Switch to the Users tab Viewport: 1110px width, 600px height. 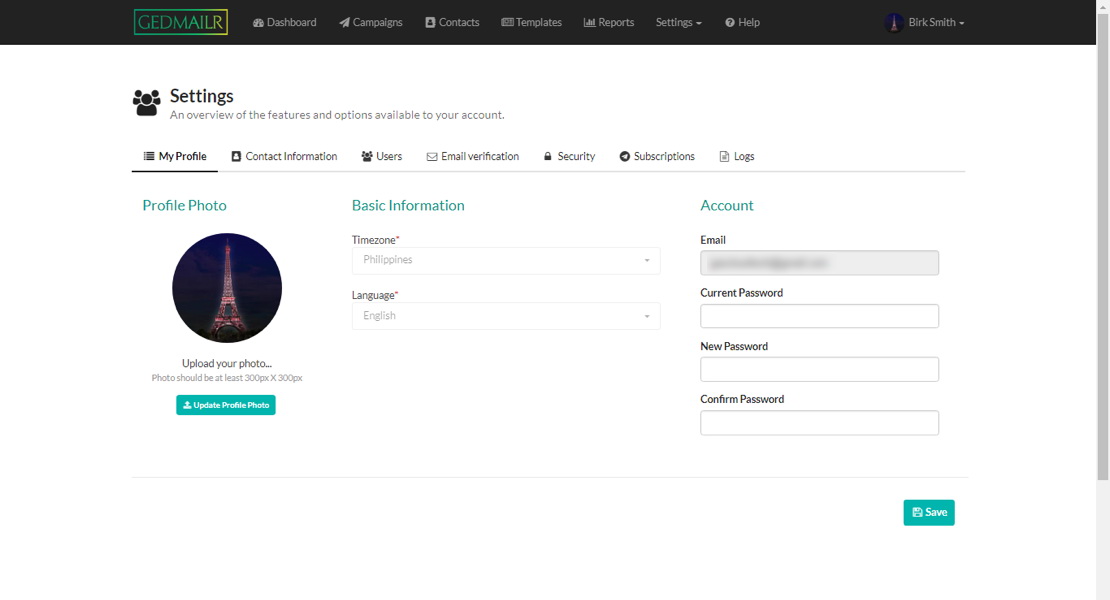pyautogui.click(x=382, y=156)
